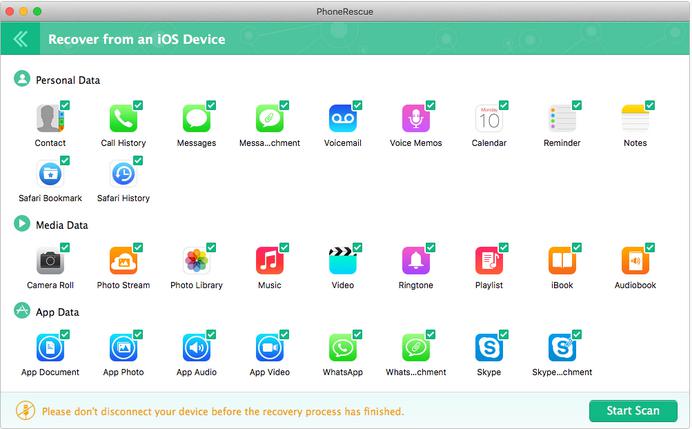Select the Playlist icon
The image size is (692, 429).
click(x=489, y=260)
